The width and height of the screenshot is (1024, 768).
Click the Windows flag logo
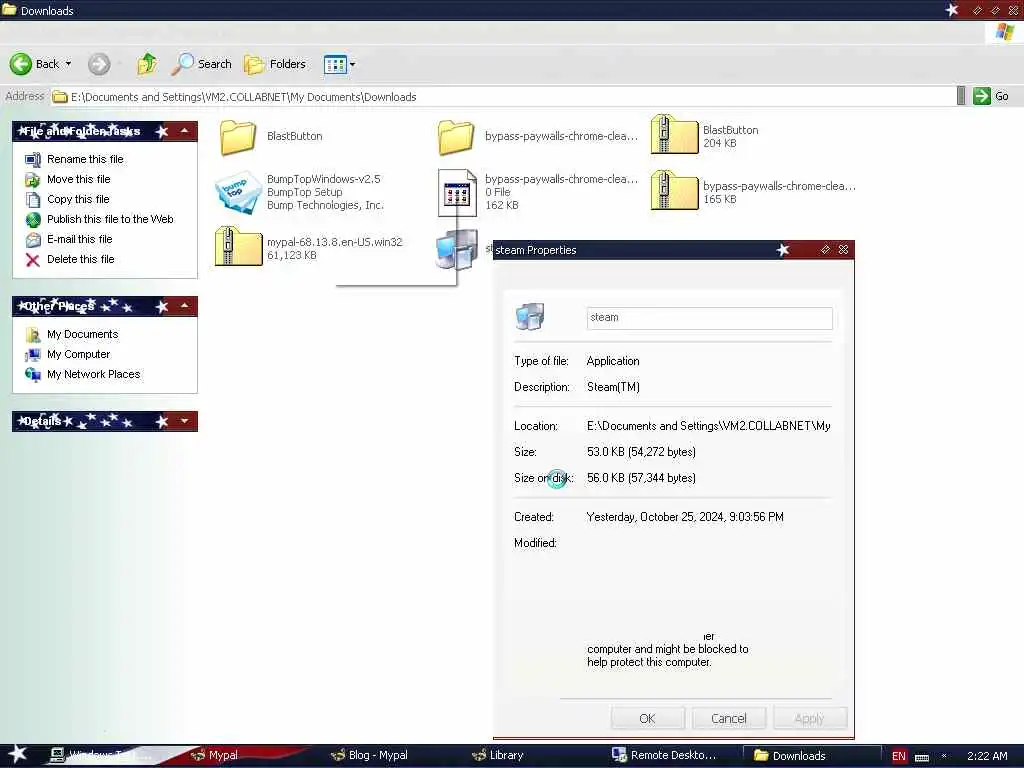point(1005,32)
